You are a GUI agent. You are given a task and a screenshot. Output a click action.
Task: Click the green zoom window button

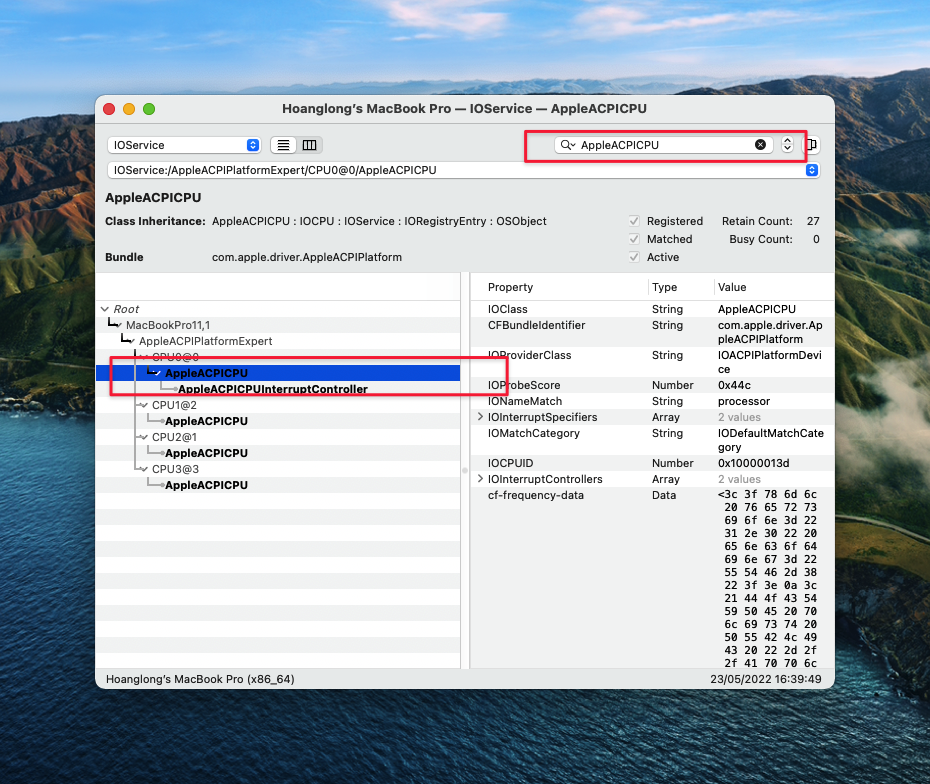[x=149, y=108]
